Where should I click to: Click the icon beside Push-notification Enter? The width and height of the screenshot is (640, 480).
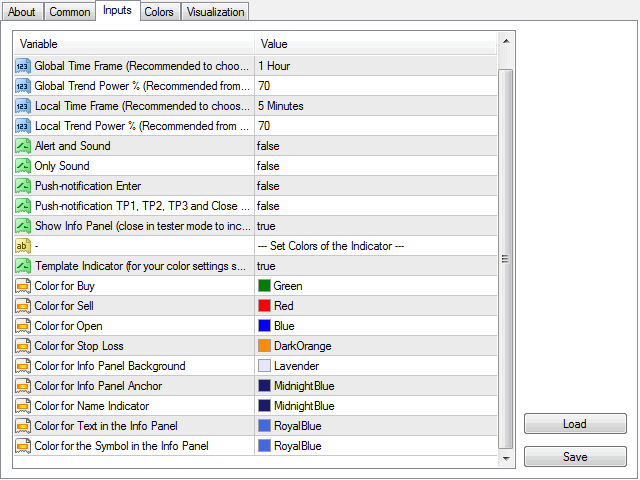click(23, 186)
